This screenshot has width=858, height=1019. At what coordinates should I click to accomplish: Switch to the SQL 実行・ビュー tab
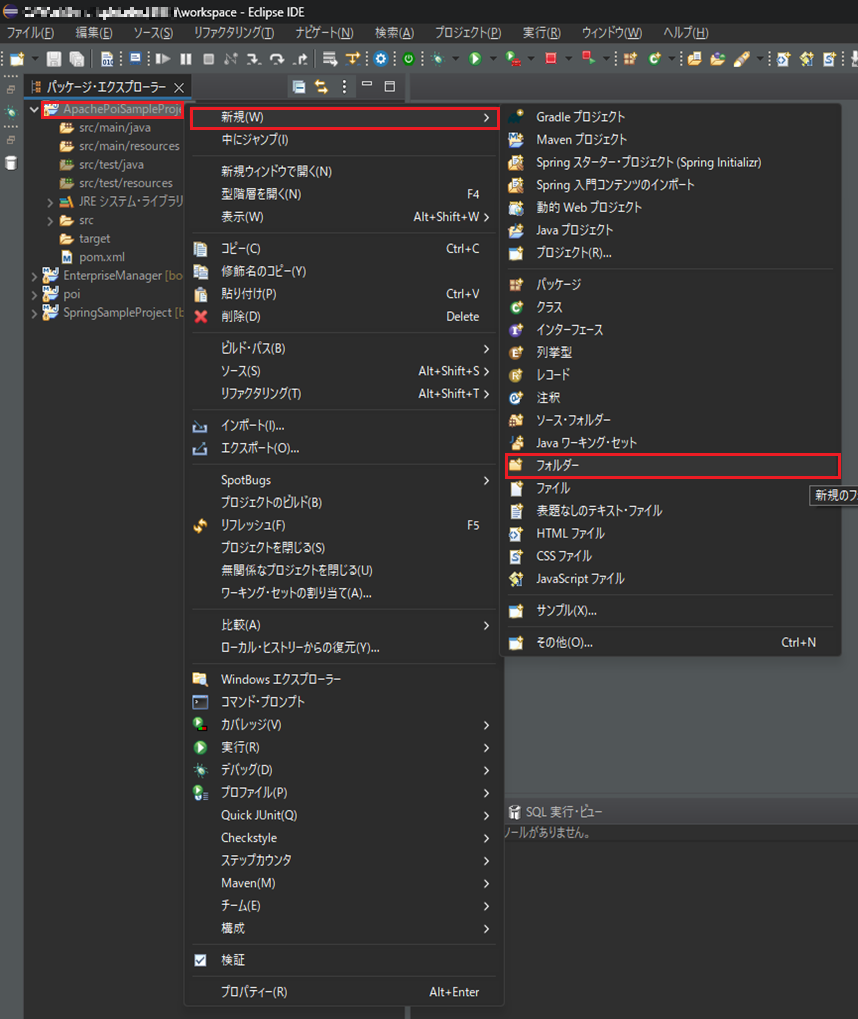[x=556, y=812]
